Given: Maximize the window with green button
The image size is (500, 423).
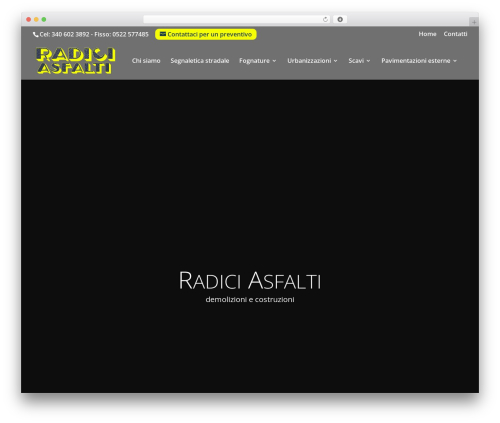Looking at the screenshot, I should (44, 19).
